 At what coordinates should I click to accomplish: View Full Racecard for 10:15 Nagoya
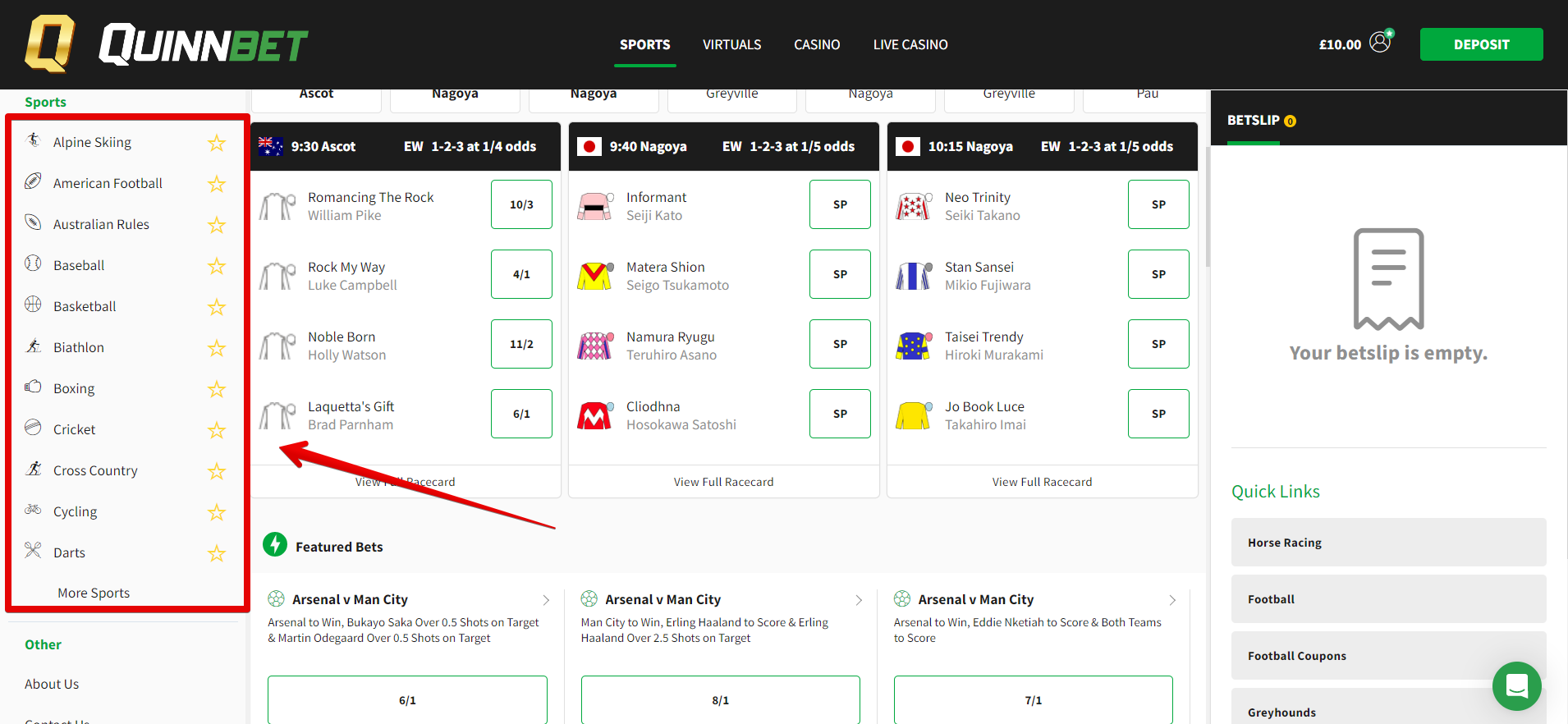(1042, 482)
